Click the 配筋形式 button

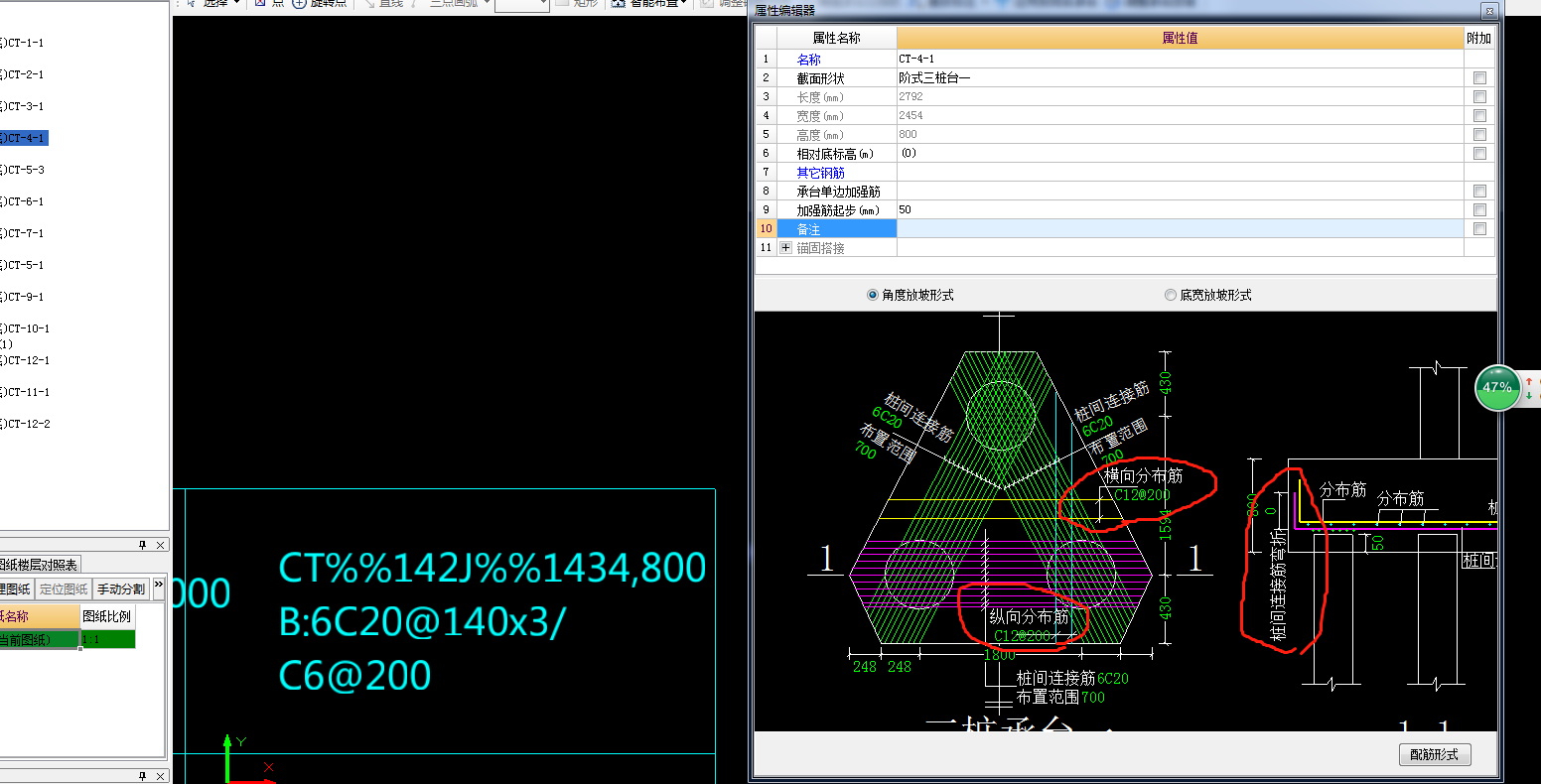click(x=1434, y=754)
